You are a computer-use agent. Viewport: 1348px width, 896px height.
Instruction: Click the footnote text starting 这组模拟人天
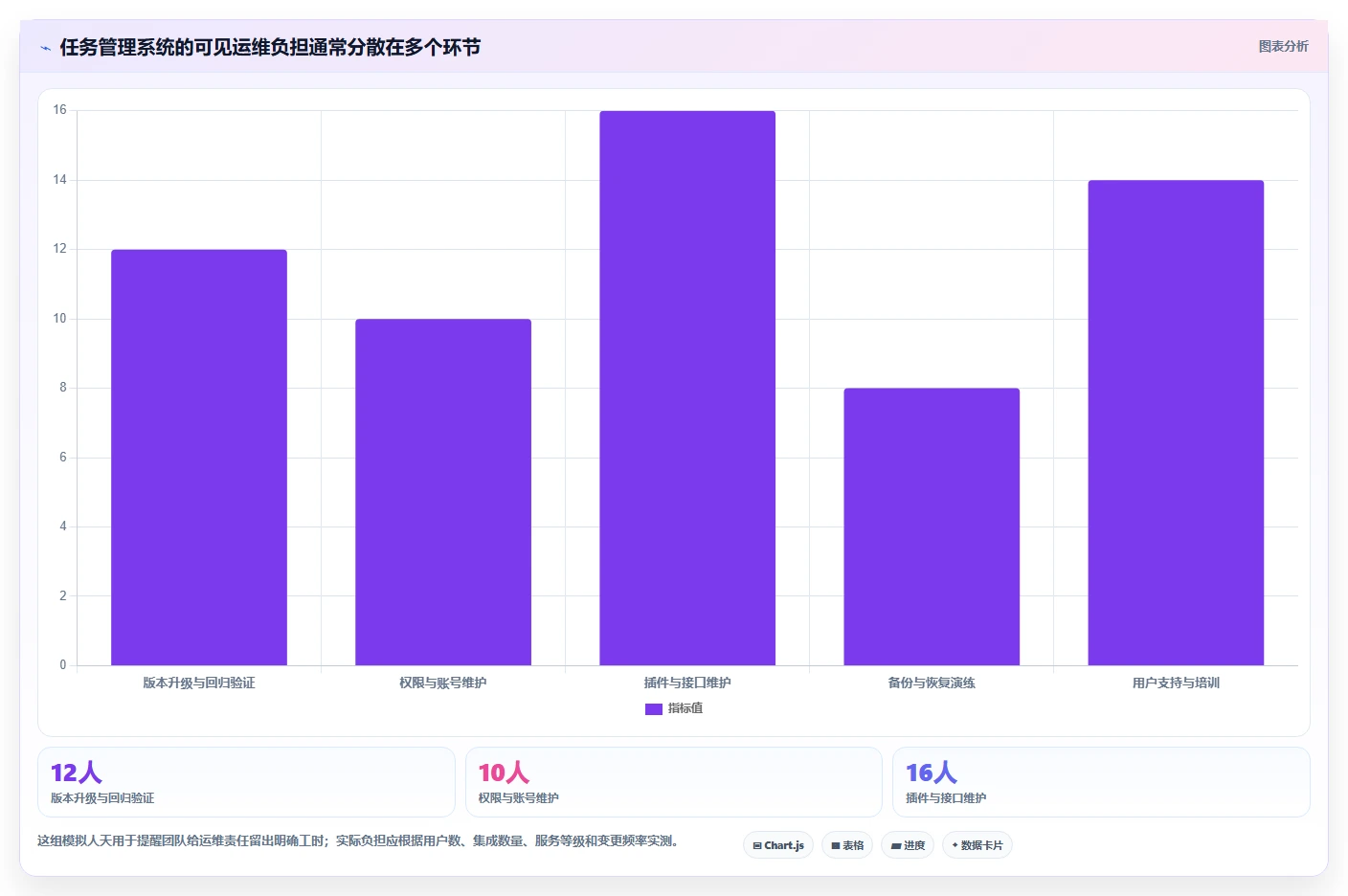[358, 841]
